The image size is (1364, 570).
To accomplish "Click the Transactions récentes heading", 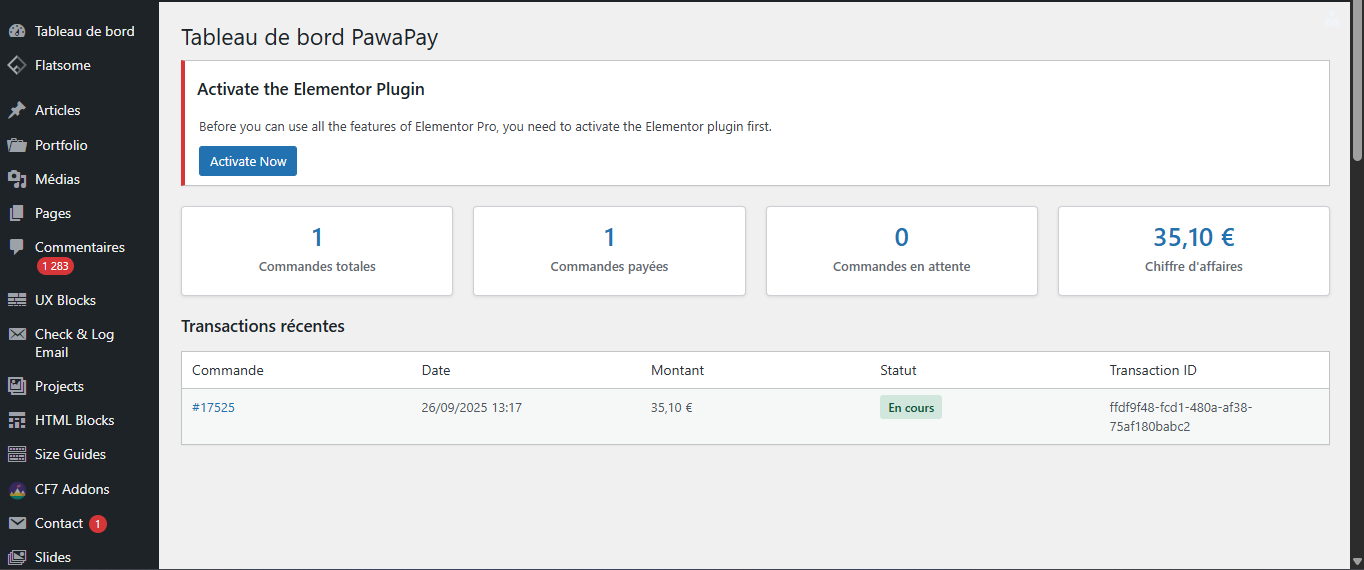I will pyautogui.click(x=263, y=326).
